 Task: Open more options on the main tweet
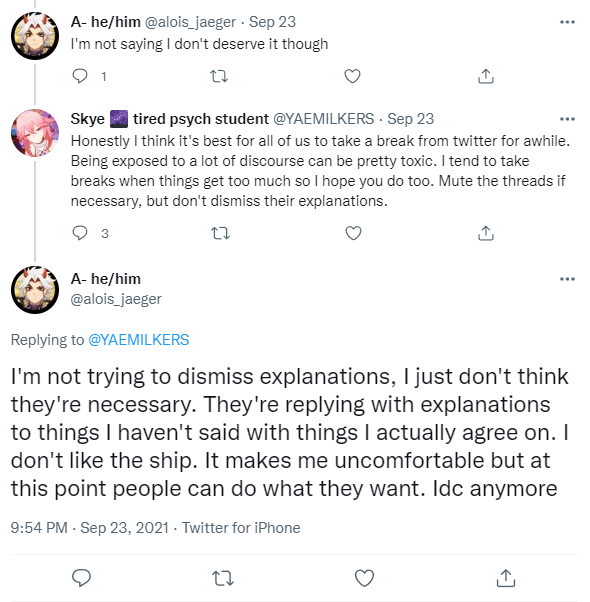tap(567, 279)
